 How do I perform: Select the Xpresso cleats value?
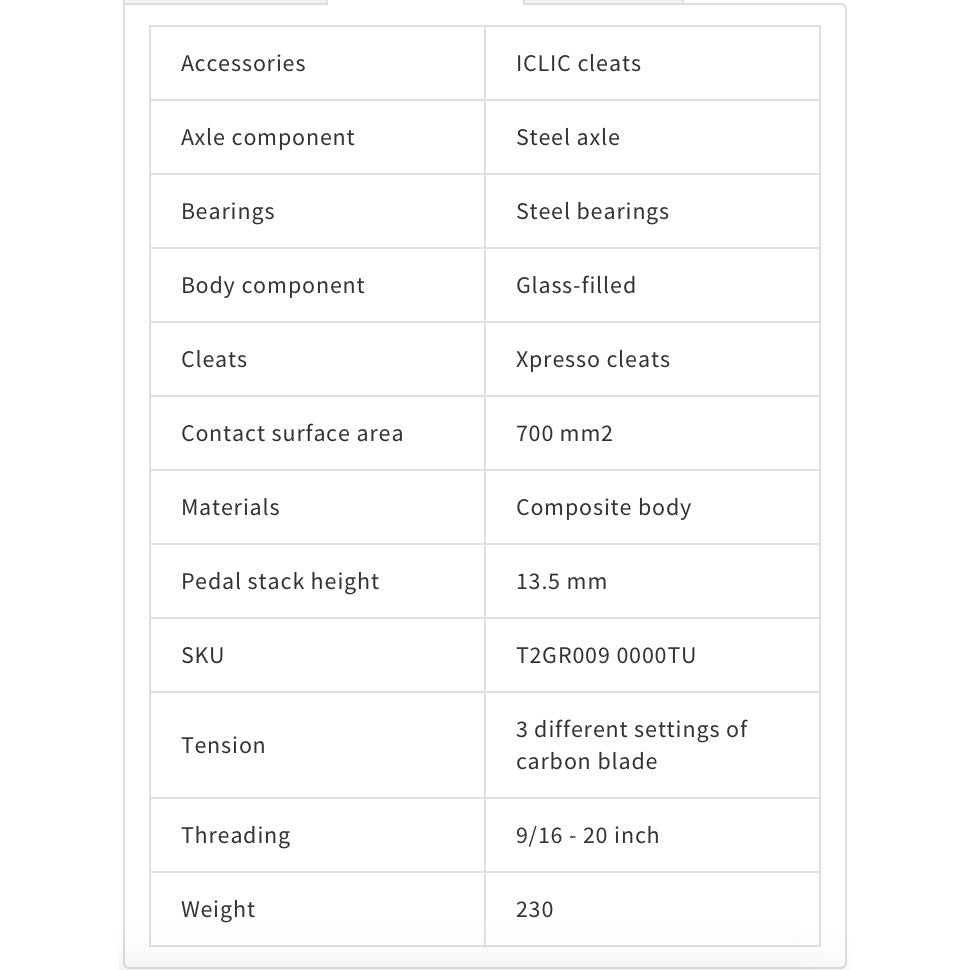593,360
